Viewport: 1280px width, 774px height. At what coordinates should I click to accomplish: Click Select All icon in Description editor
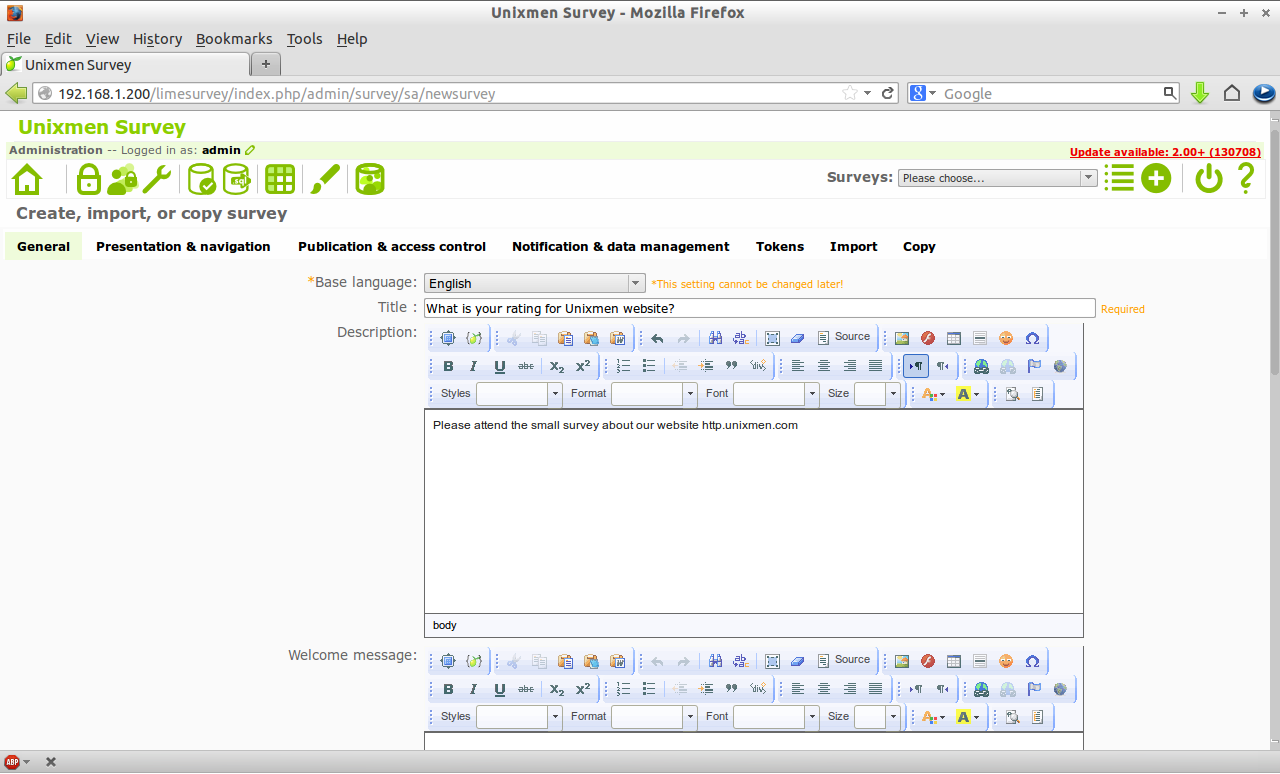tap(772, 338)
